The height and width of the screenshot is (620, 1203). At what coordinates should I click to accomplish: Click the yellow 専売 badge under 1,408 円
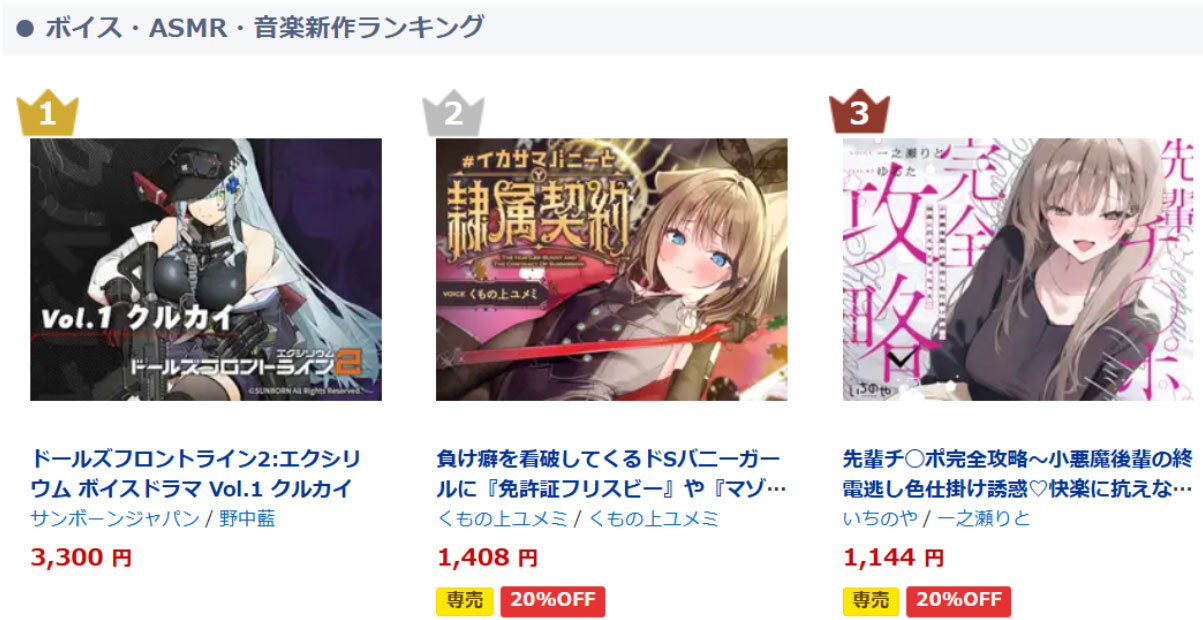[x=465, y=600]
